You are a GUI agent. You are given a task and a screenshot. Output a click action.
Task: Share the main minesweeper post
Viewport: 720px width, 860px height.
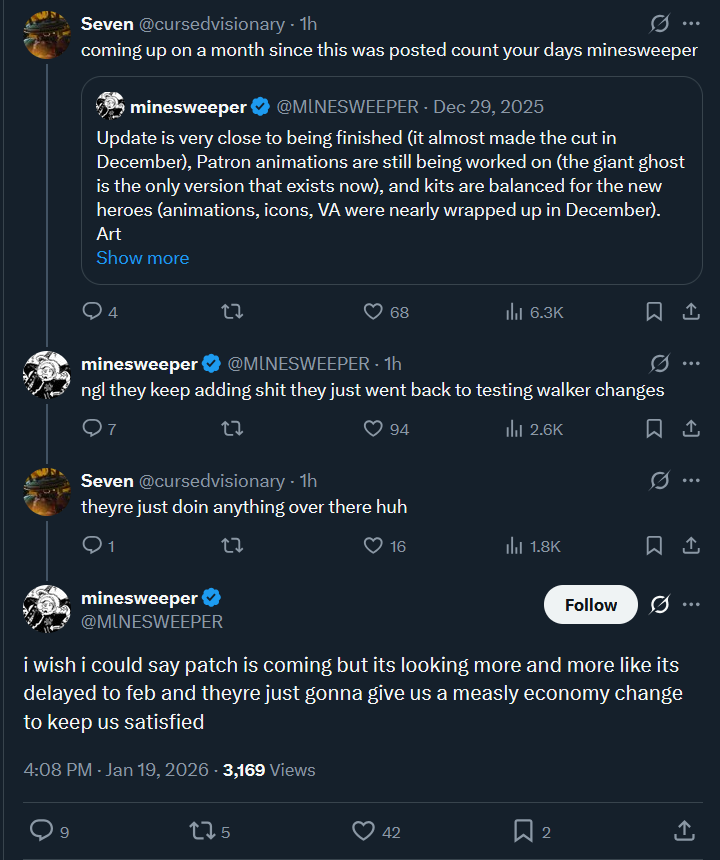click(685, 830)
